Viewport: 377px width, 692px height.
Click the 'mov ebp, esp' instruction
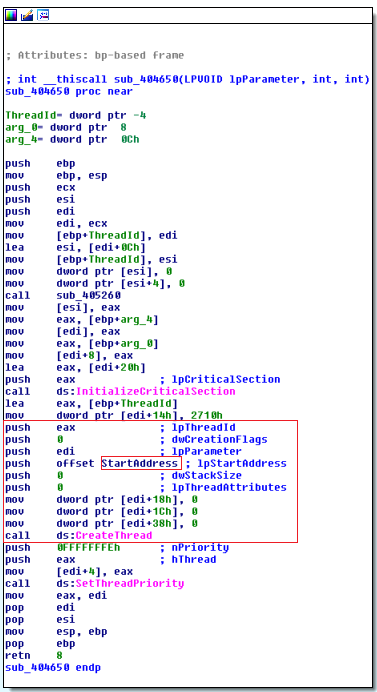(56, 176)
